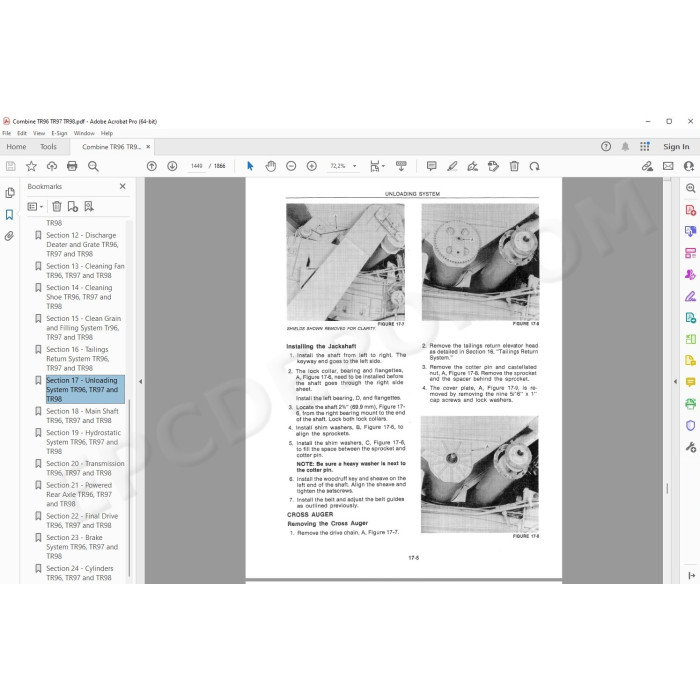Collapse the left navigation pane arrow
Screen dimensions: 700x700
pos(140,382)
